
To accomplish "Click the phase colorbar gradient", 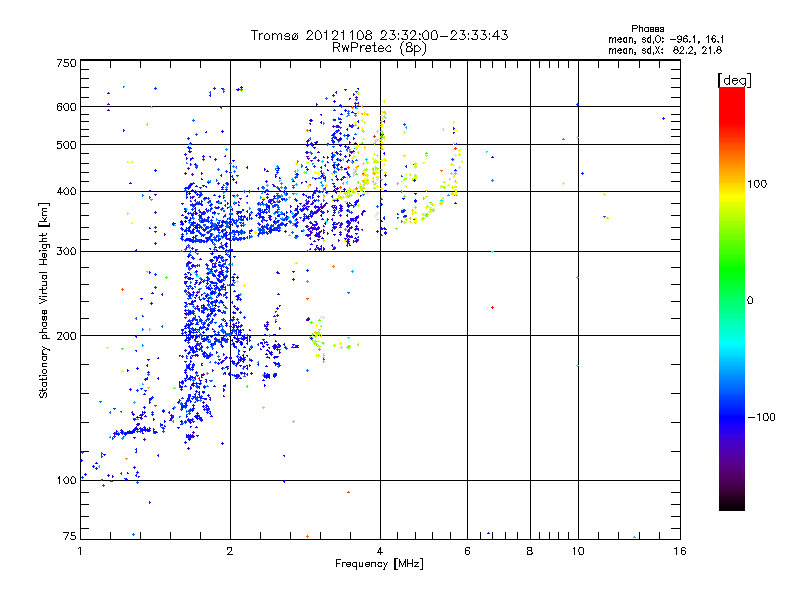I will coord(732,298).
